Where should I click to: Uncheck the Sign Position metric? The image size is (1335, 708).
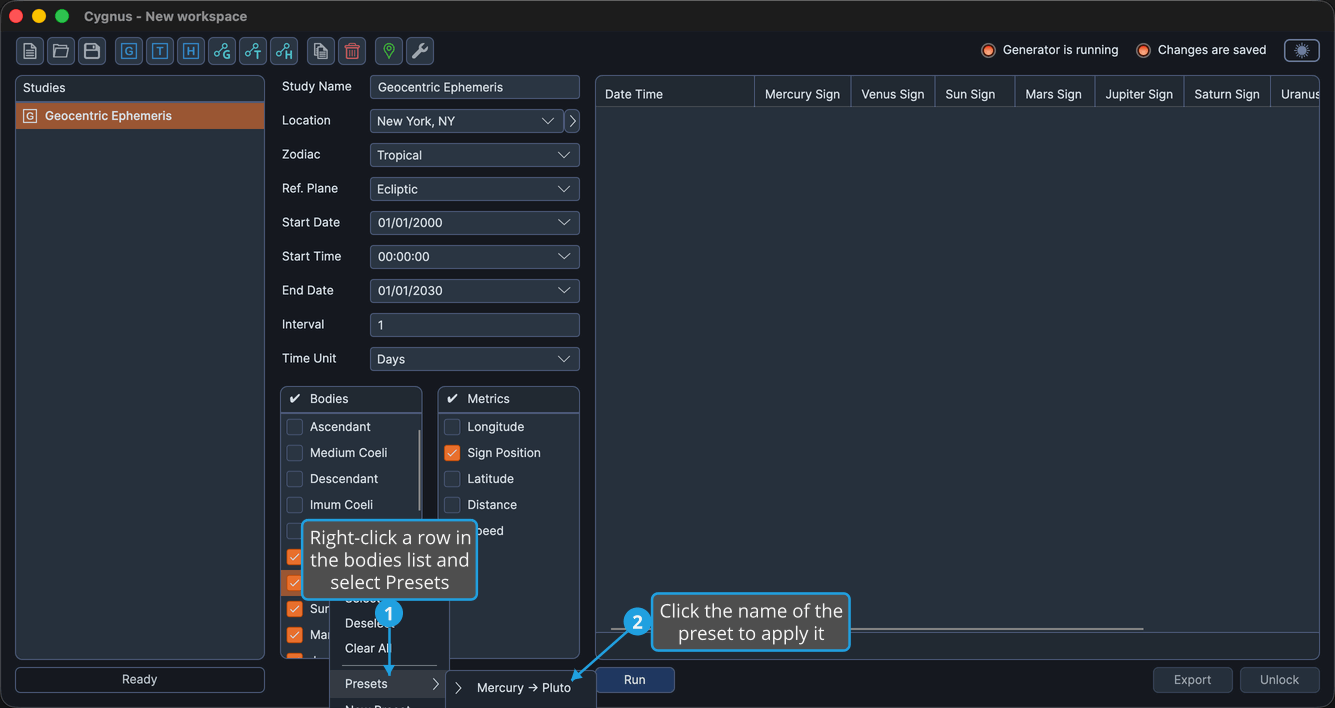click(452, 453)
